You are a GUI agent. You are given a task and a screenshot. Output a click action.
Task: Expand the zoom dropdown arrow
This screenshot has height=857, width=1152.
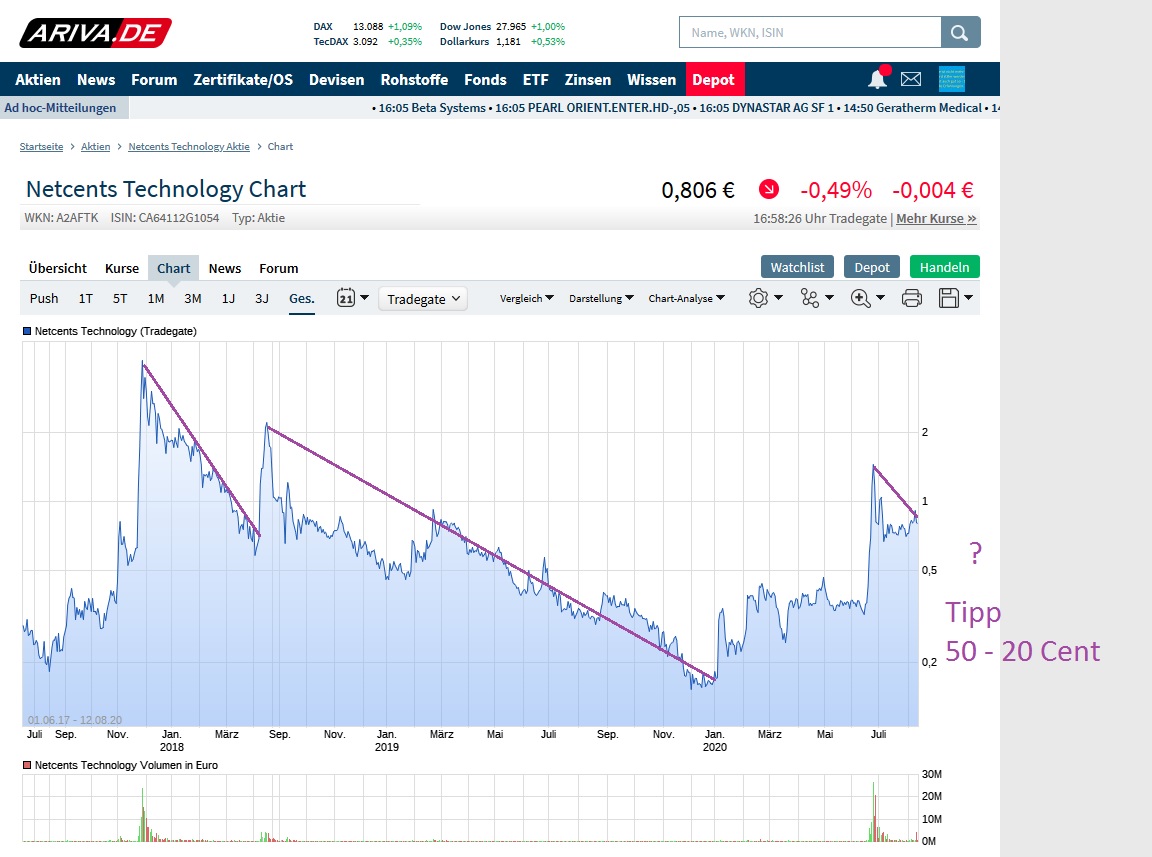point(880,298)
